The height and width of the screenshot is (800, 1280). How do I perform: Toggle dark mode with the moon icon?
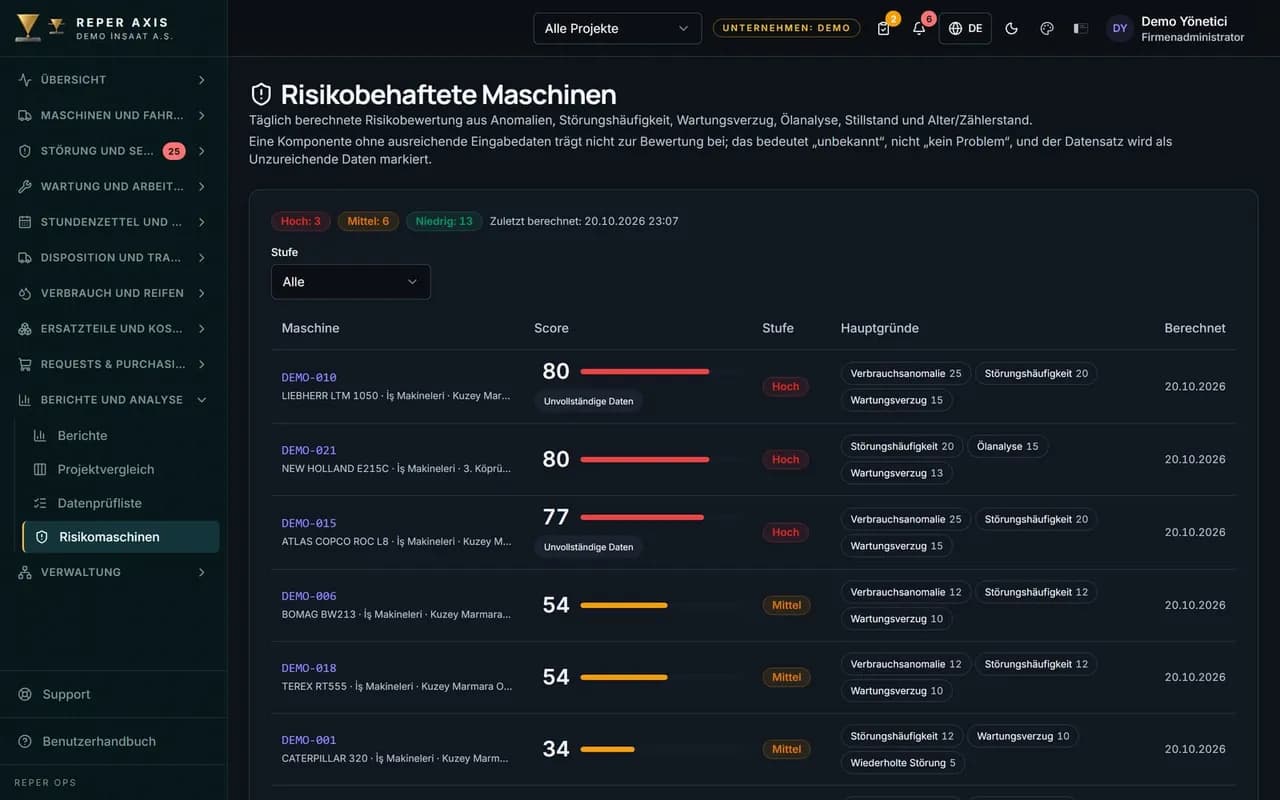click(x=1011, y=28)
